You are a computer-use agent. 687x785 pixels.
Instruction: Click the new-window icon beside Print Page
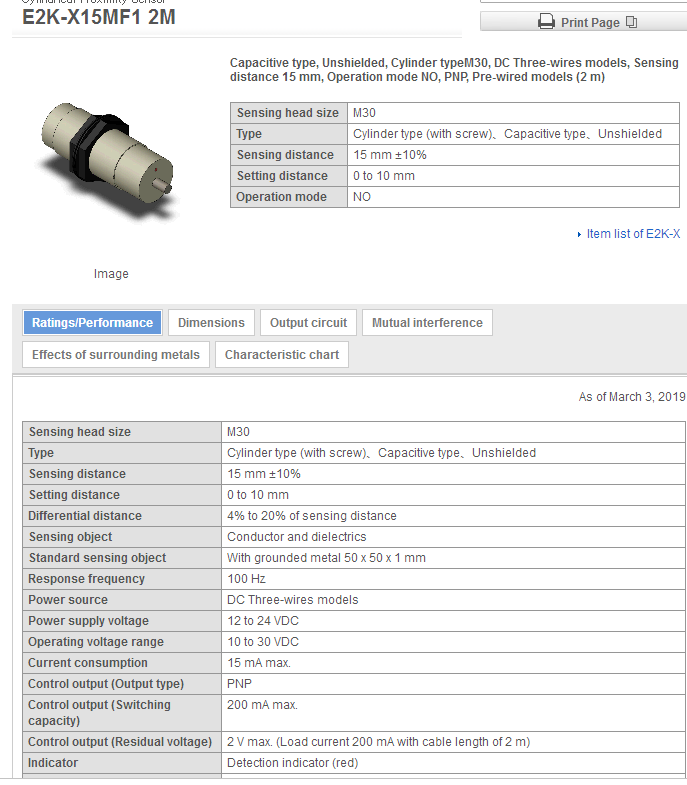(x=631, y=22)
